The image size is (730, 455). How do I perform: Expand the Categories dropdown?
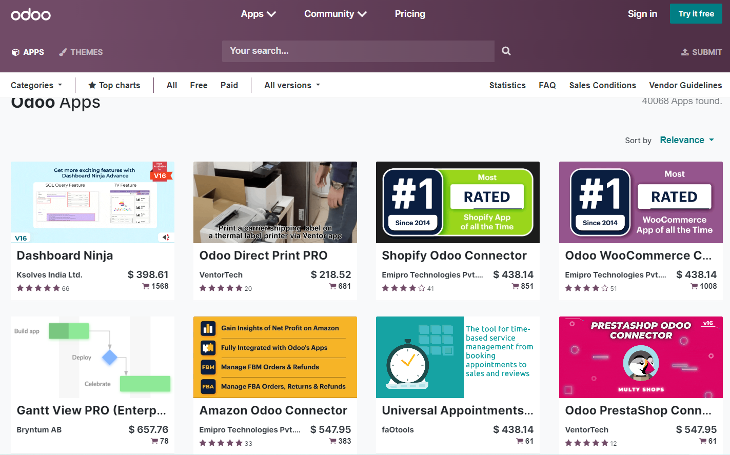pos(36,85)
